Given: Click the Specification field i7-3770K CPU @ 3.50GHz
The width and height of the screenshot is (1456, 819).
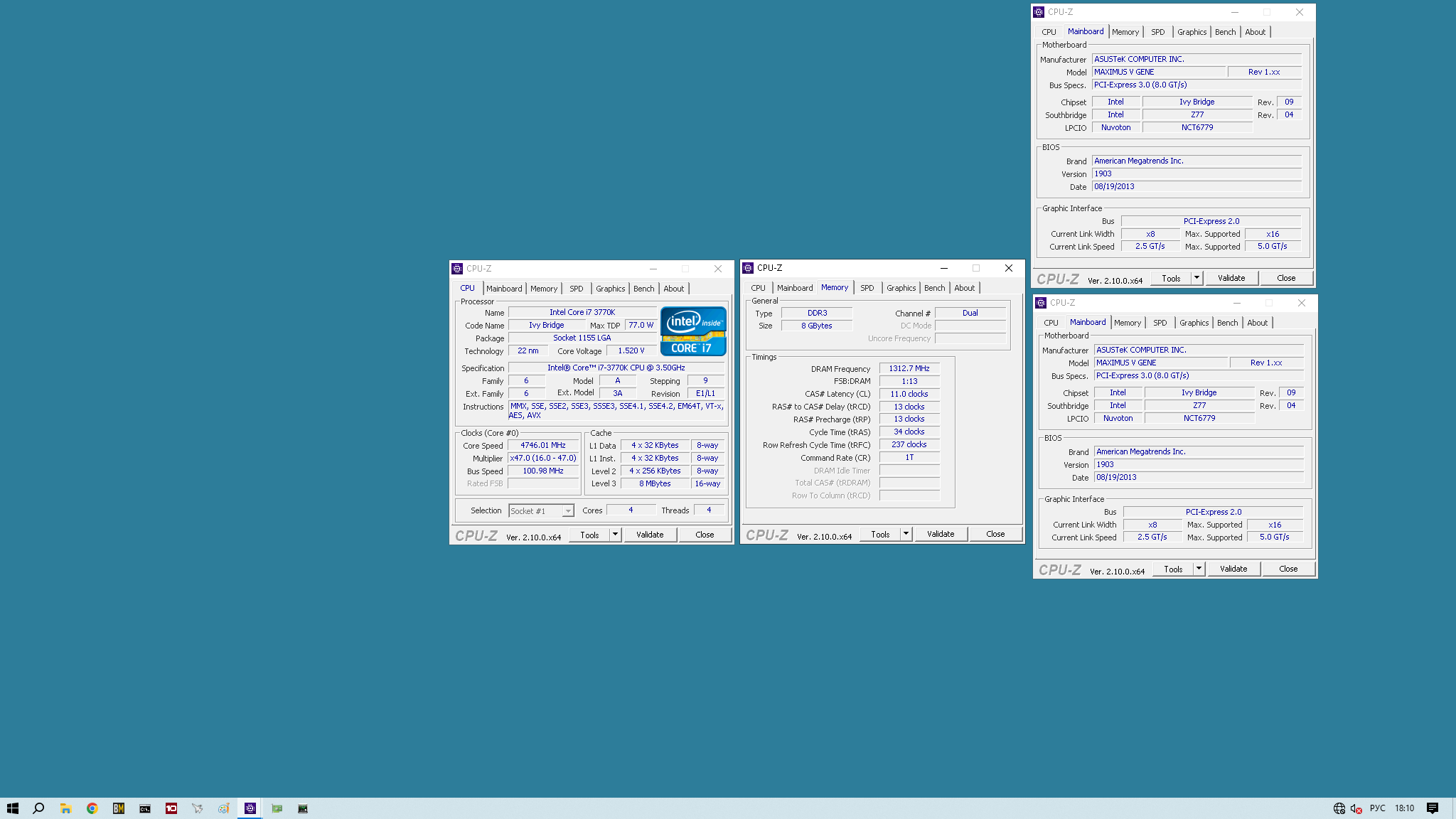Looking at the screenshot, I should coord(616,368).
